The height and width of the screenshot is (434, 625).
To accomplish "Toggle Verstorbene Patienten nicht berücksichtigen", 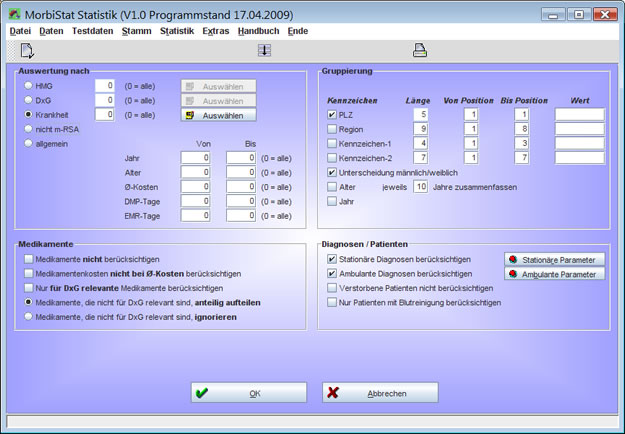I will [x=333, y=287].
